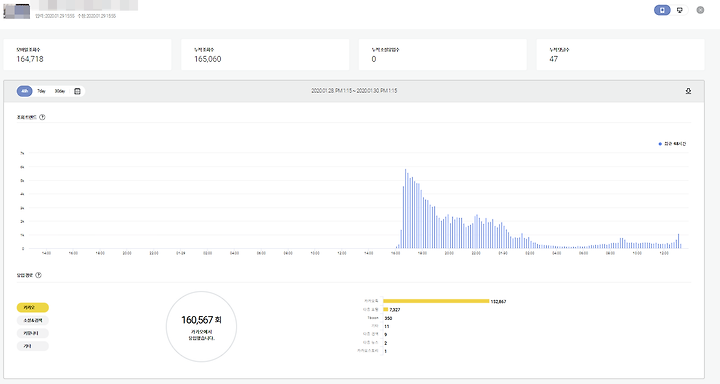Switch to the desktop monitor view icon
Image resolution: width=720 pixels, height=384 pixels.
(x=680, y=10)
